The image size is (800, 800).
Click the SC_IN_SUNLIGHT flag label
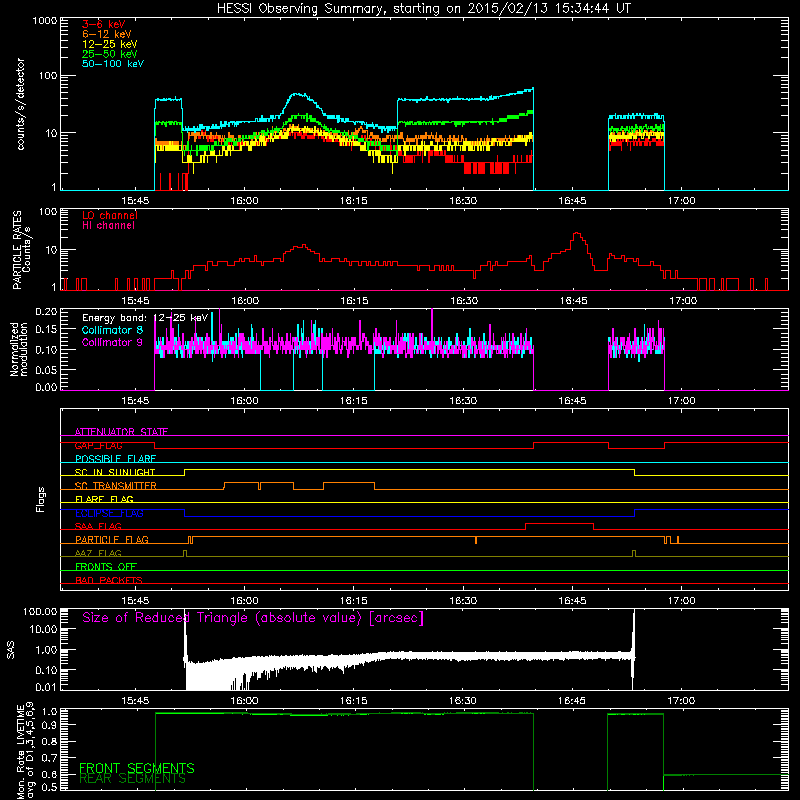point(115,472)
